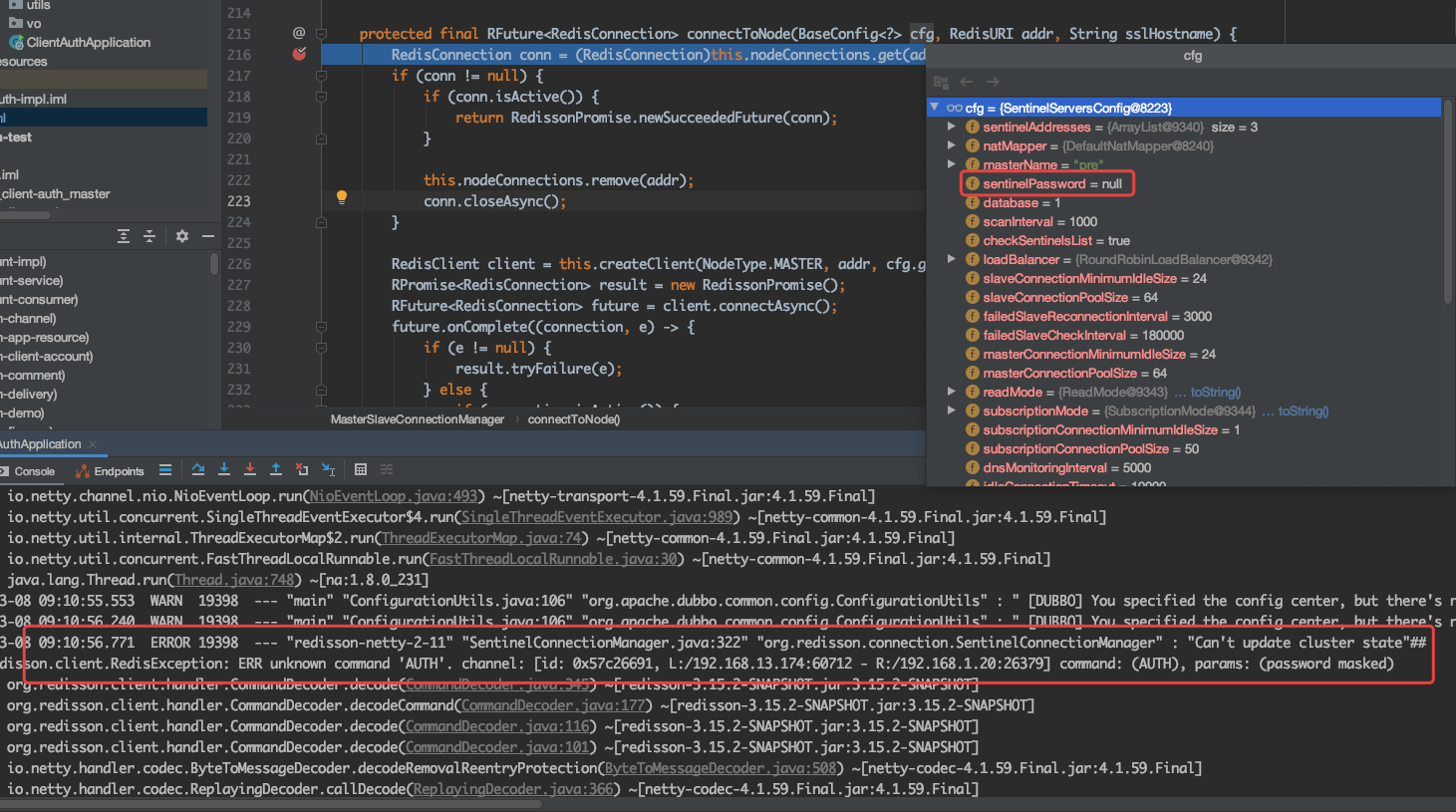Click the Step Into debugger icon
This screenshot has height=812, width=1456.
(224, 469)
